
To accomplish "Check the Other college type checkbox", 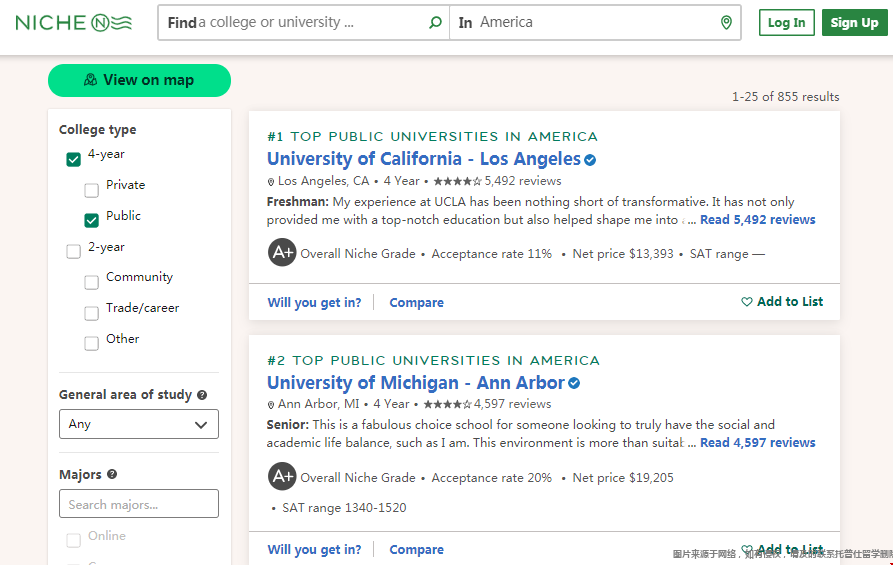I will pyautogui.click(x=91, y=343).
